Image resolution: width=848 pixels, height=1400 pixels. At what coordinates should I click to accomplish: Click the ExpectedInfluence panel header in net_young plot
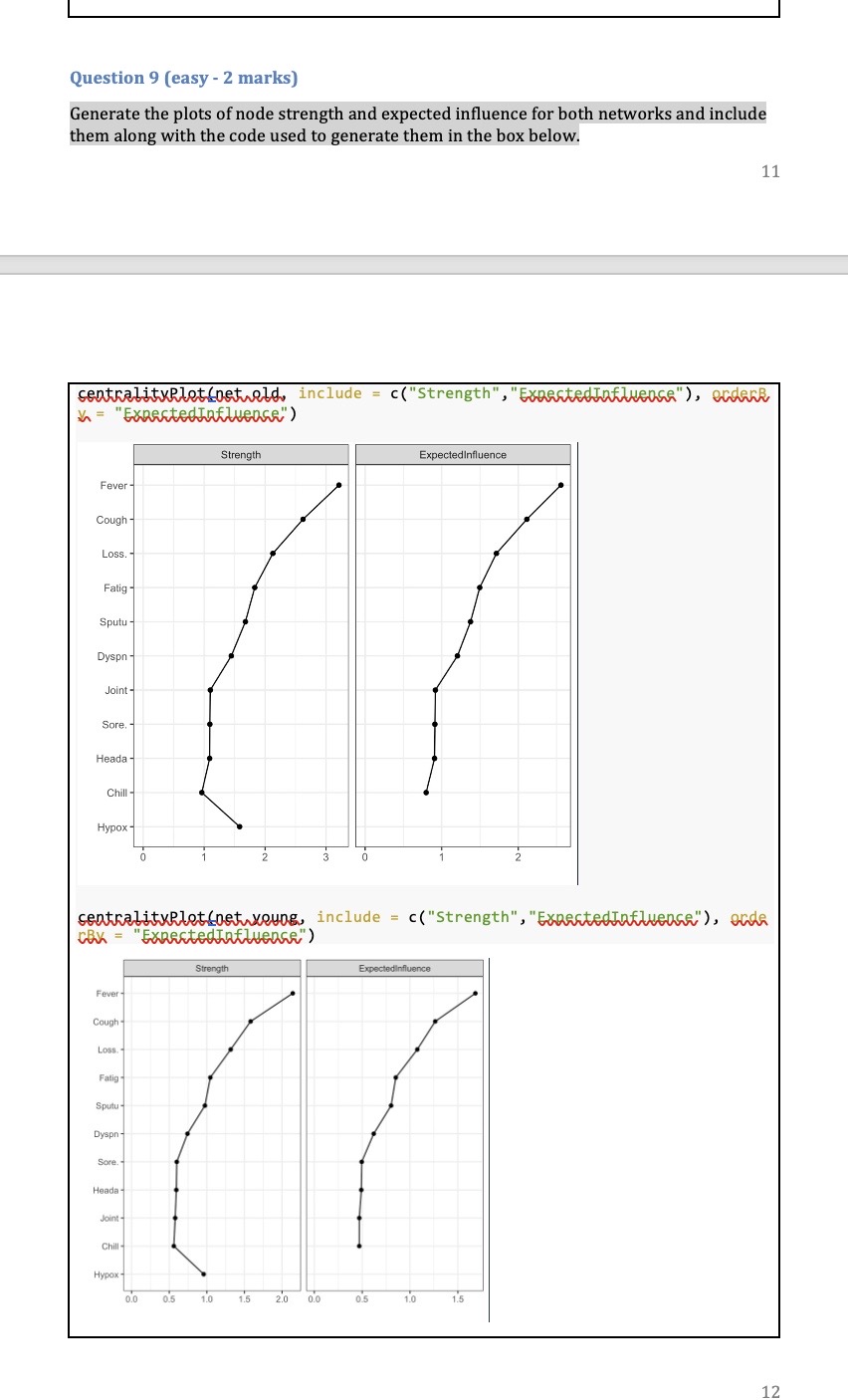tap(395, 968)
